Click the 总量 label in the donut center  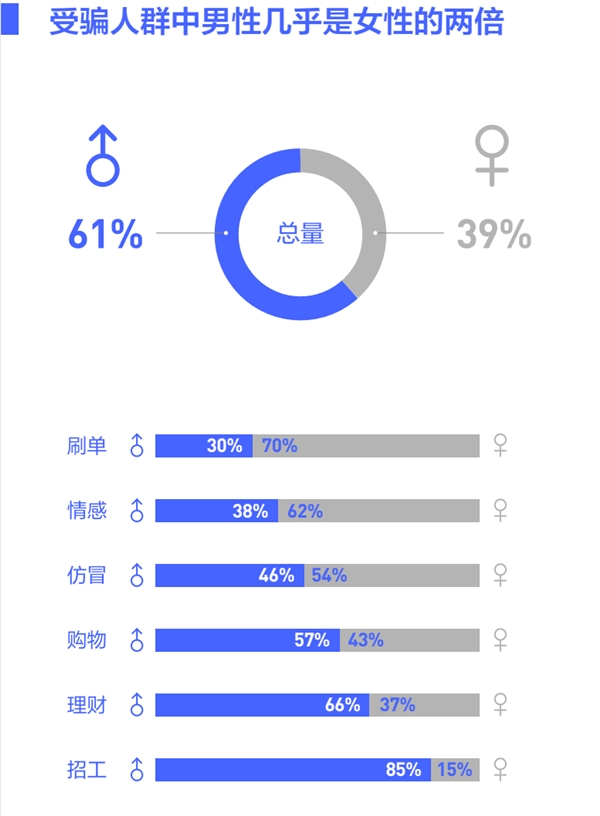300,234
